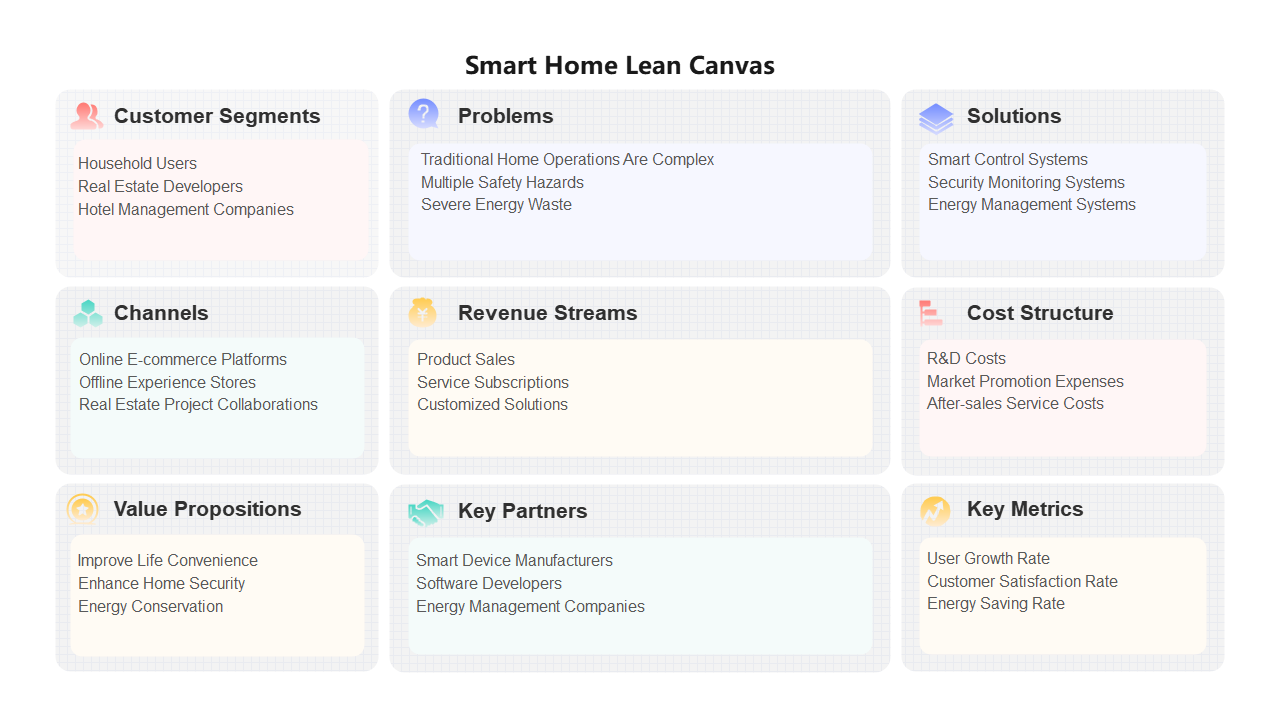This screenshot has width=1280, height=720.
Task: Select the Customer Satisfaction Rate metric
Action: [x=1022, y=581]
